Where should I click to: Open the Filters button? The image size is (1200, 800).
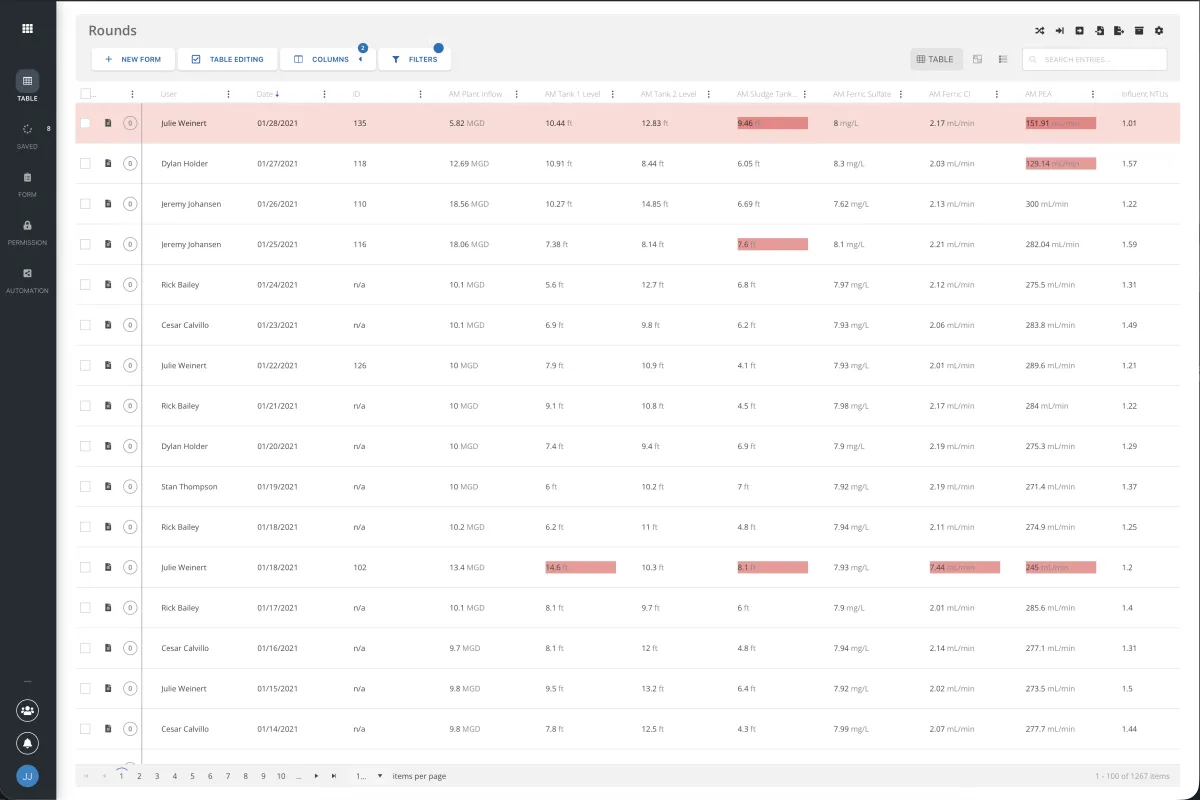414,59
